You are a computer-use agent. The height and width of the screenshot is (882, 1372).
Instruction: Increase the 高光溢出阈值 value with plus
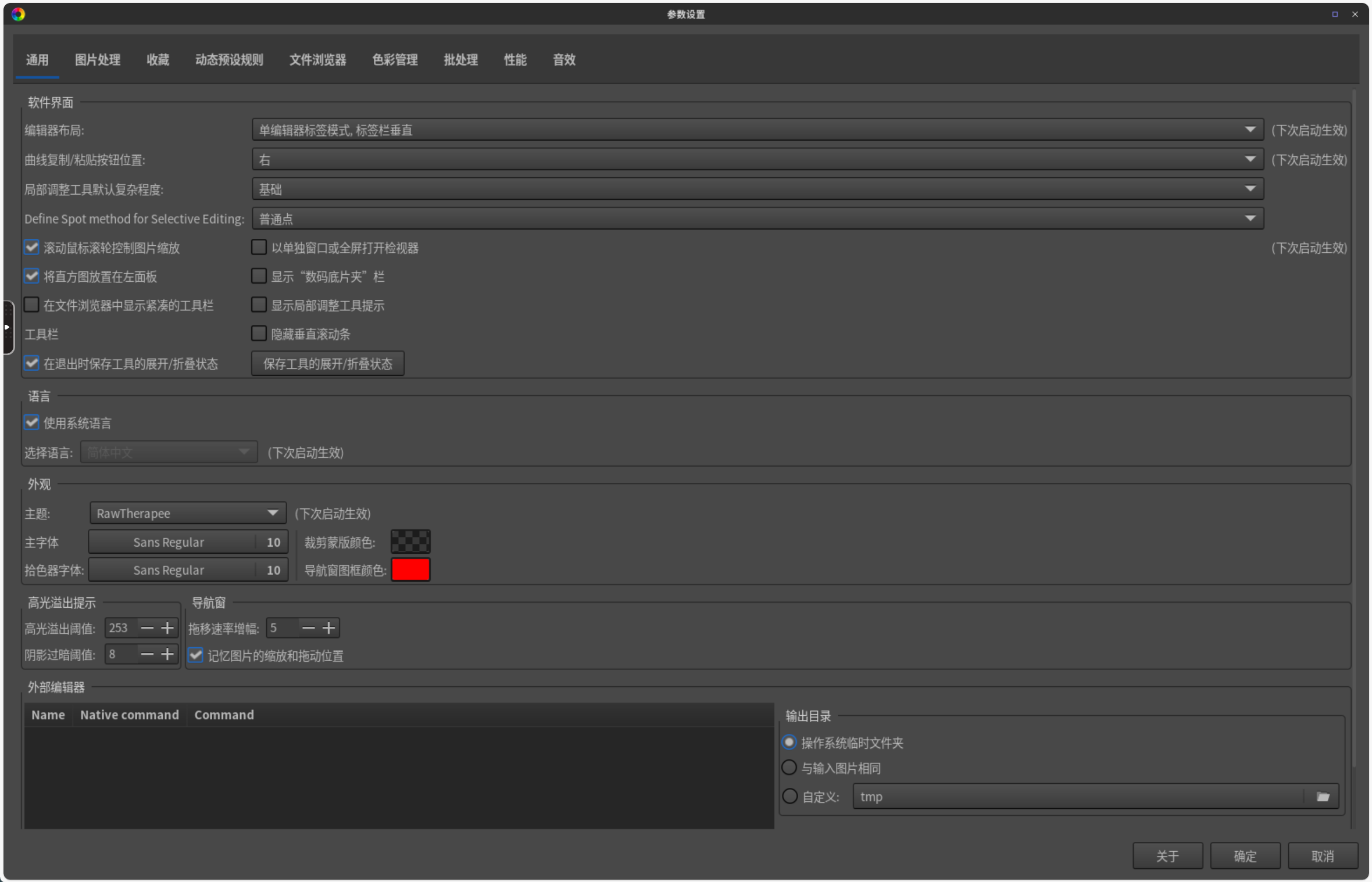click(x=167, y=628)
